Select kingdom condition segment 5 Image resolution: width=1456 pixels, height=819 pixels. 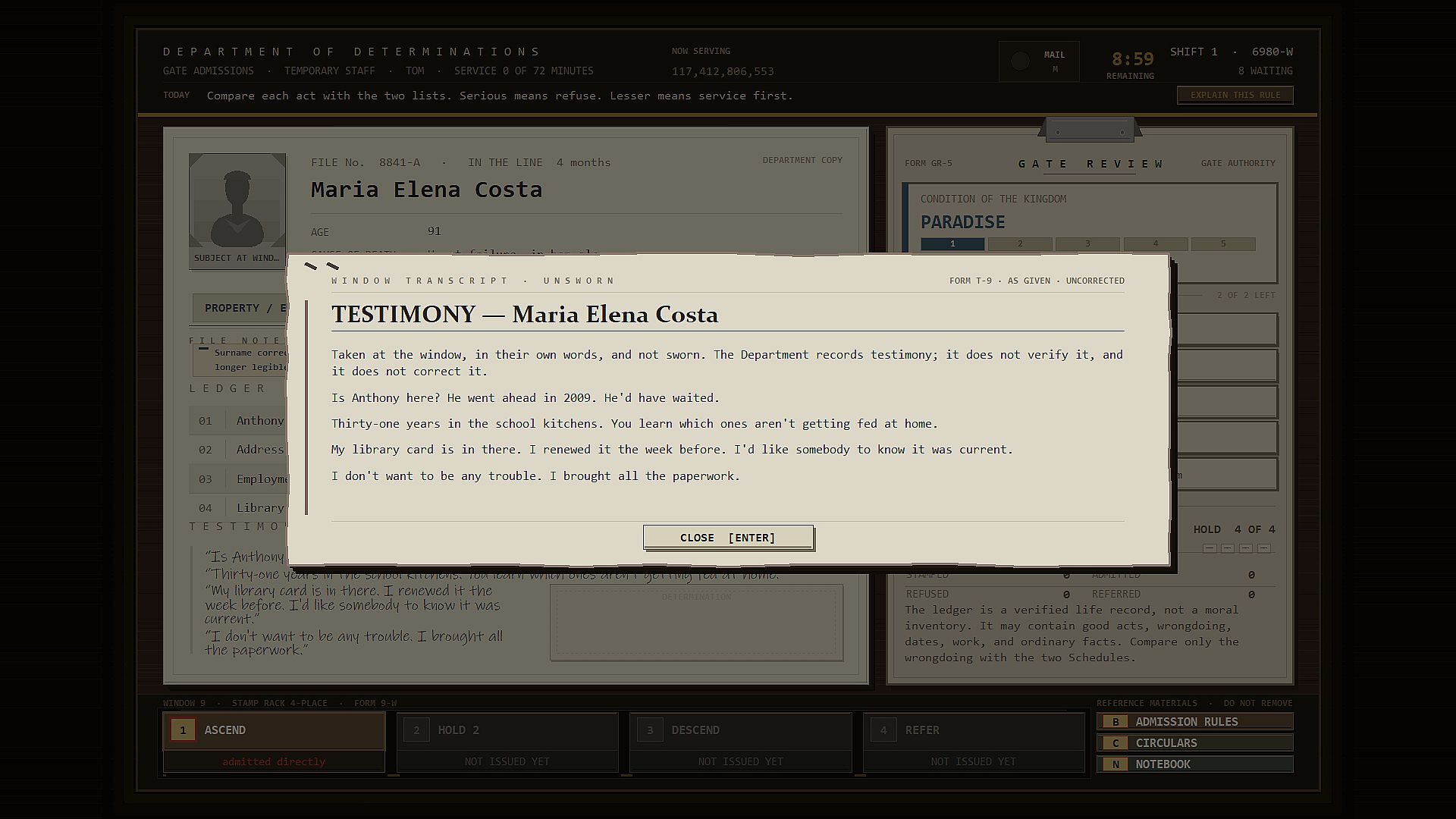[1223, 244]
